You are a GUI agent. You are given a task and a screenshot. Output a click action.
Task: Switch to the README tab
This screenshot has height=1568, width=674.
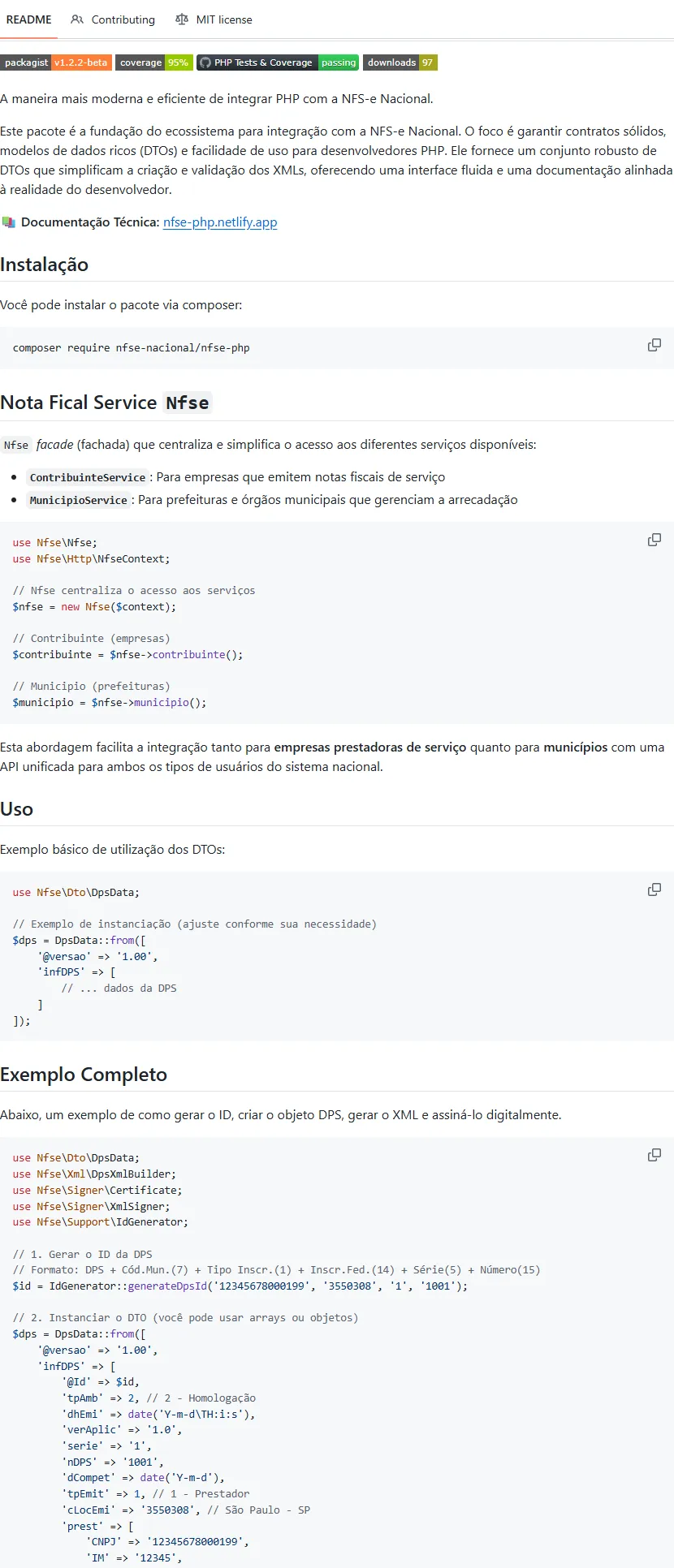pos(28,19)
